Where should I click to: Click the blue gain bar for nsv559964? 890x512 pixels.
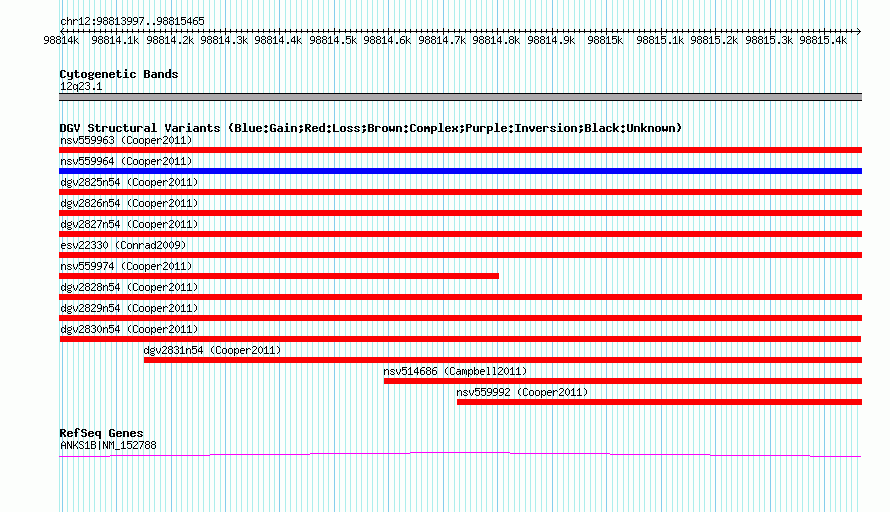(460, 171)
